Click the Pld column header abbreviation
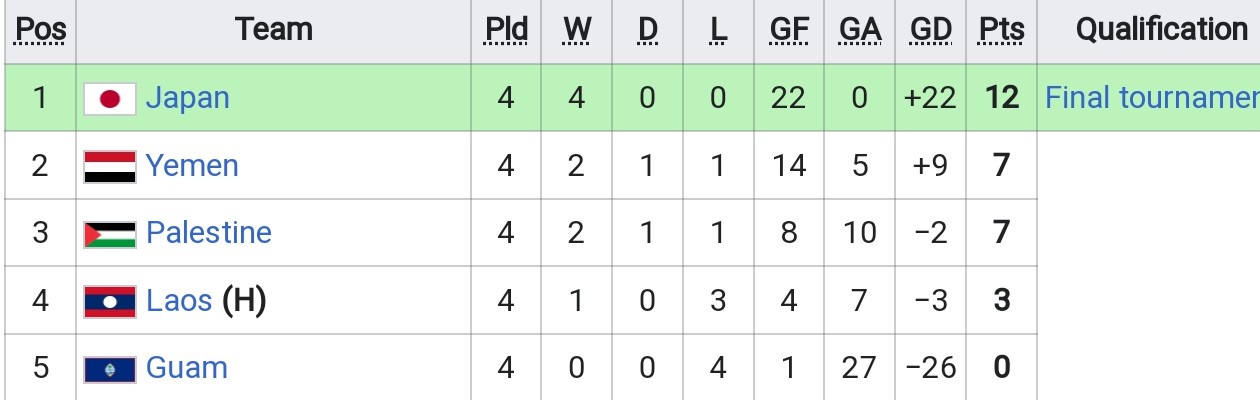The image size is (1260, 400). [506, 30]
